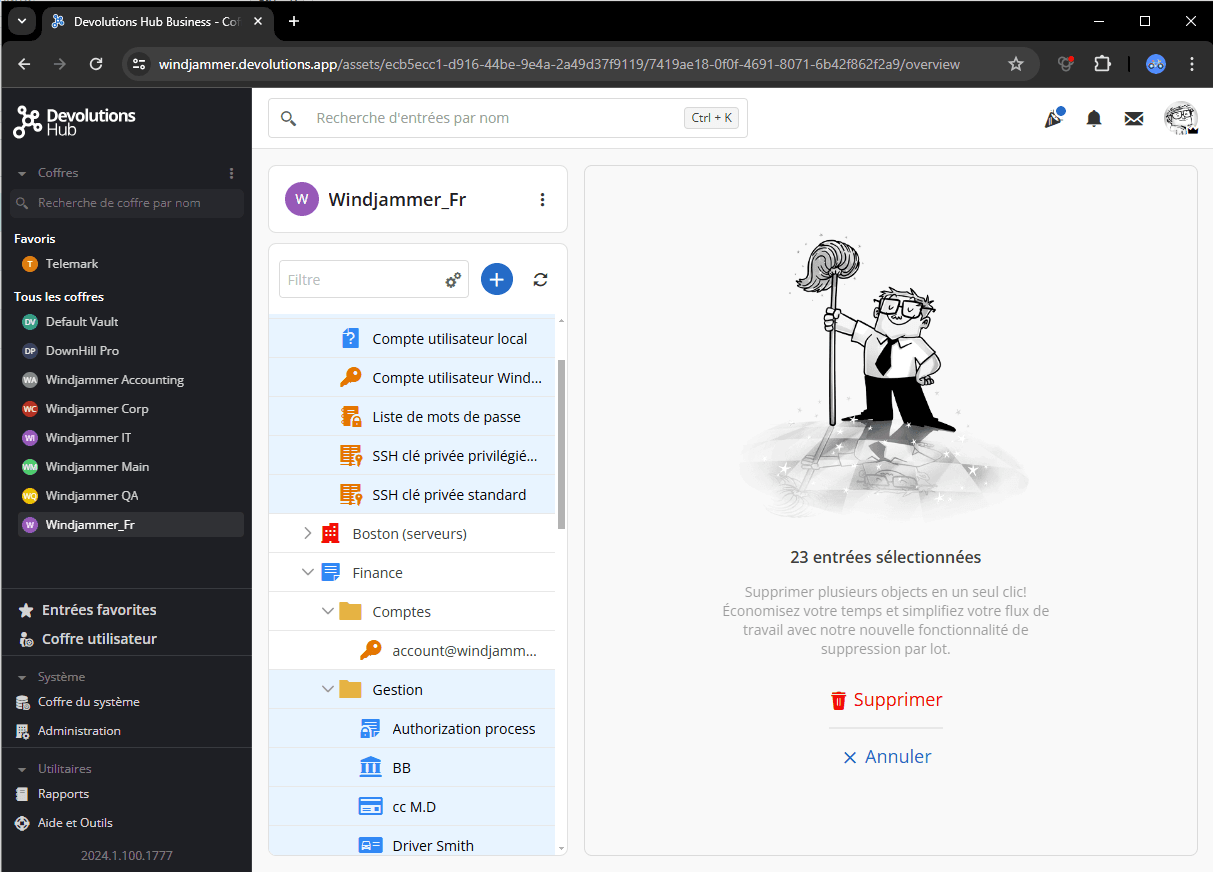Refresh the vault entries list
Image resolution: width=1213 pixels, height=872 pixels.
541,280
